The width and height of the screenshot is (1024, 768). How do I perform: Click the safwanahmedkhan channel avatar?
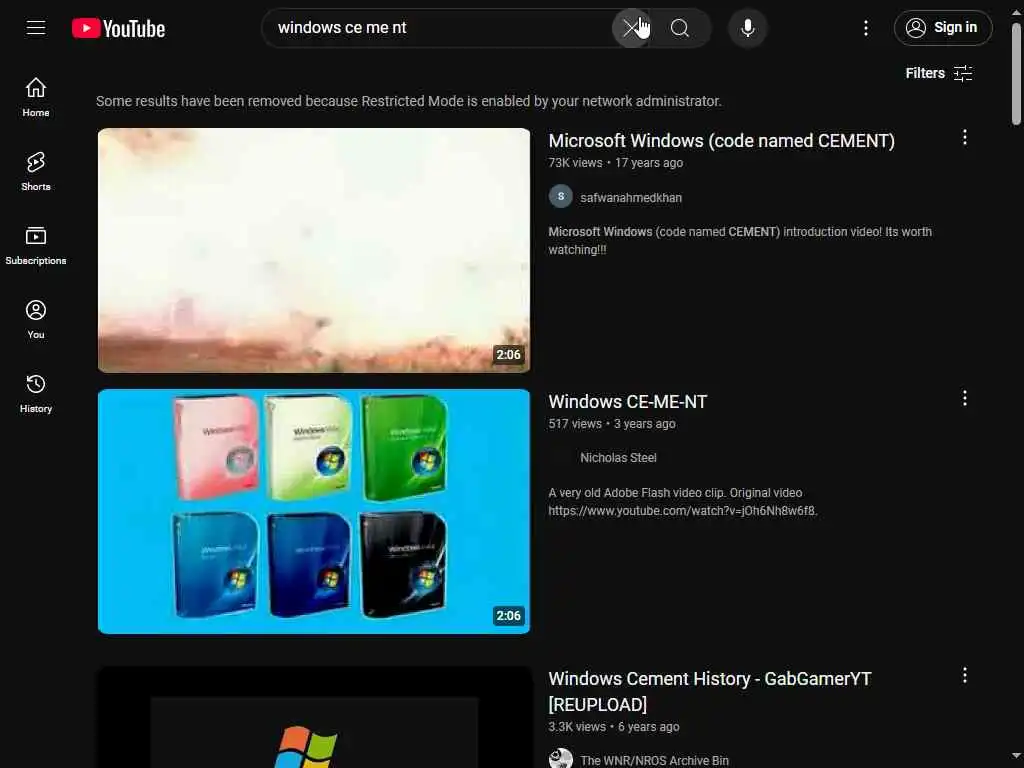coord(560,197)
